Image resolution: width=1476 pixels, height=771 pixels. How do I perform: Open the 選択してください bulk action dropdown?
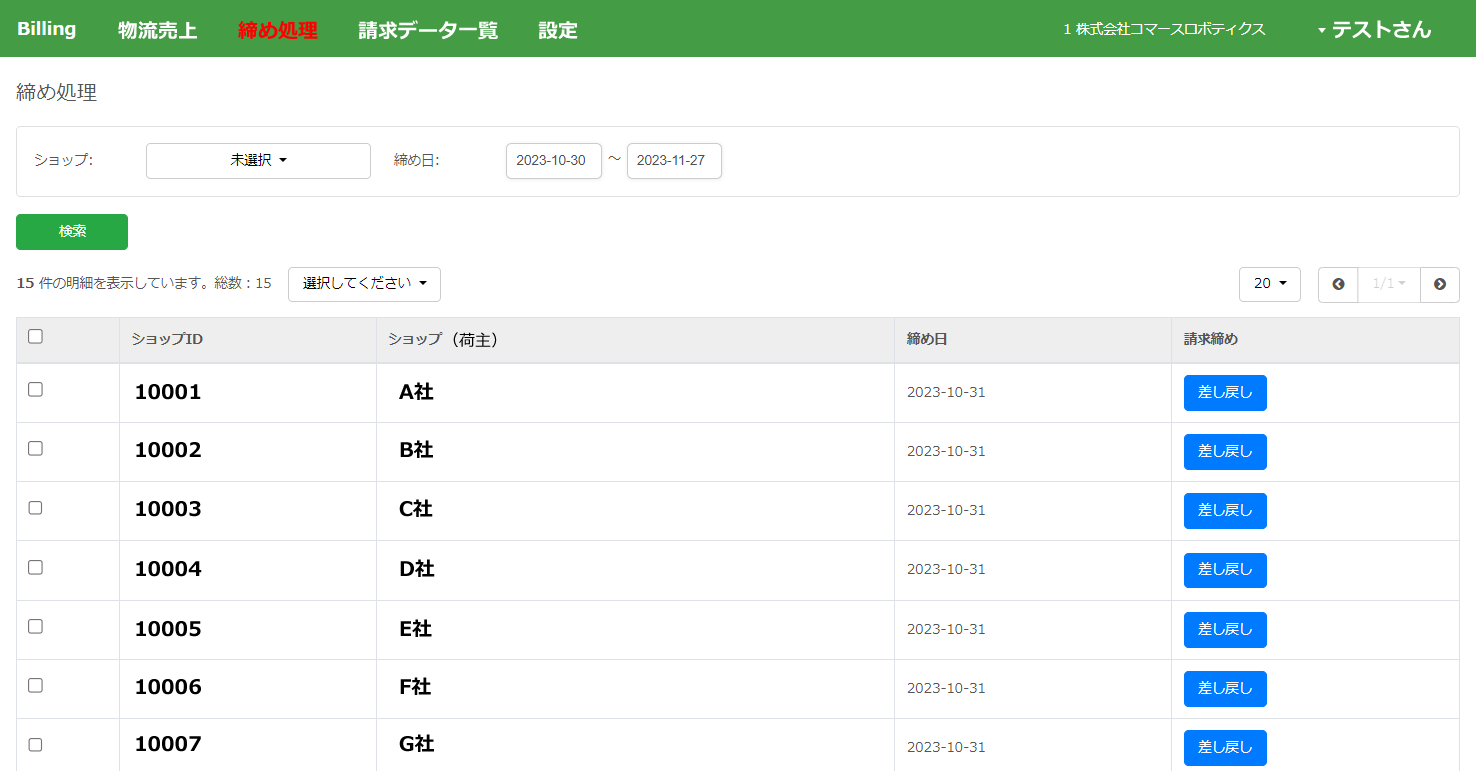[364, 284]
